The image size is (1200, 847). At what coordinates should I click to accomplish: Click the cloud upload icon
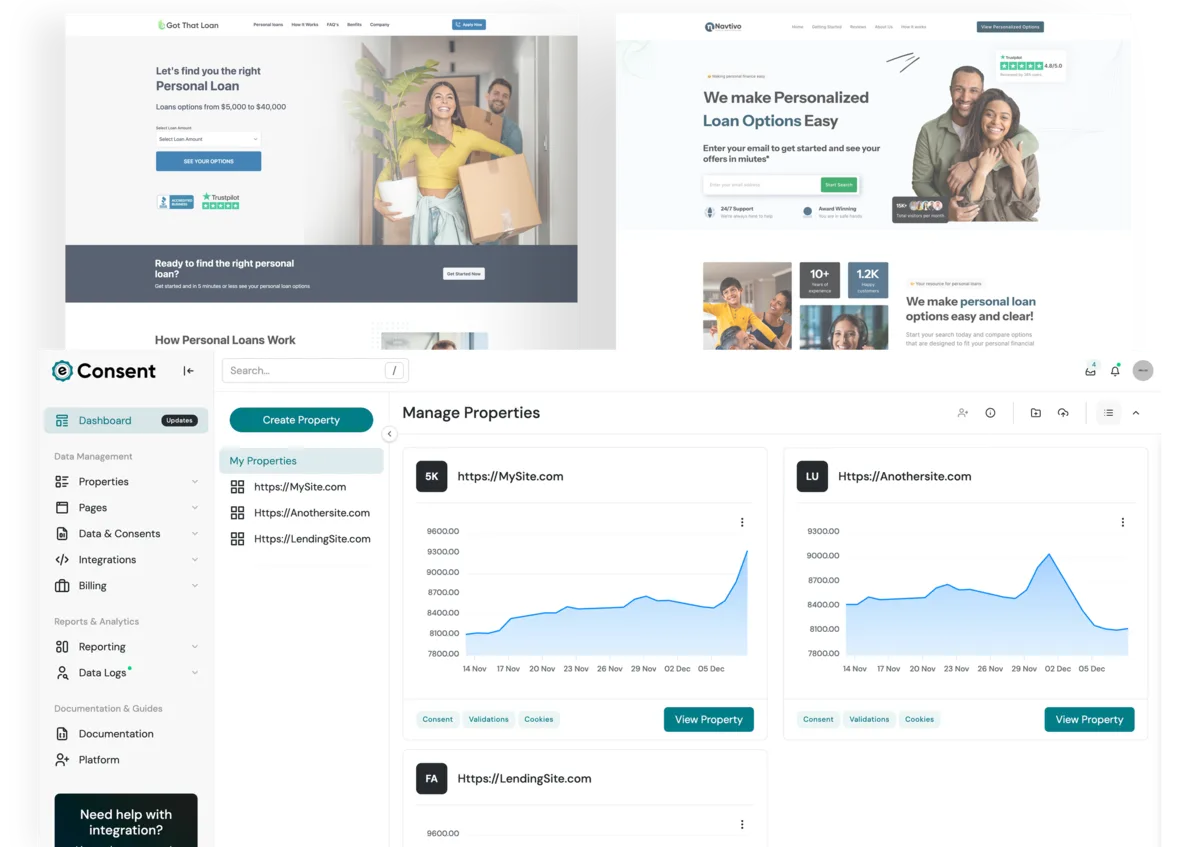click(1063, 413)
